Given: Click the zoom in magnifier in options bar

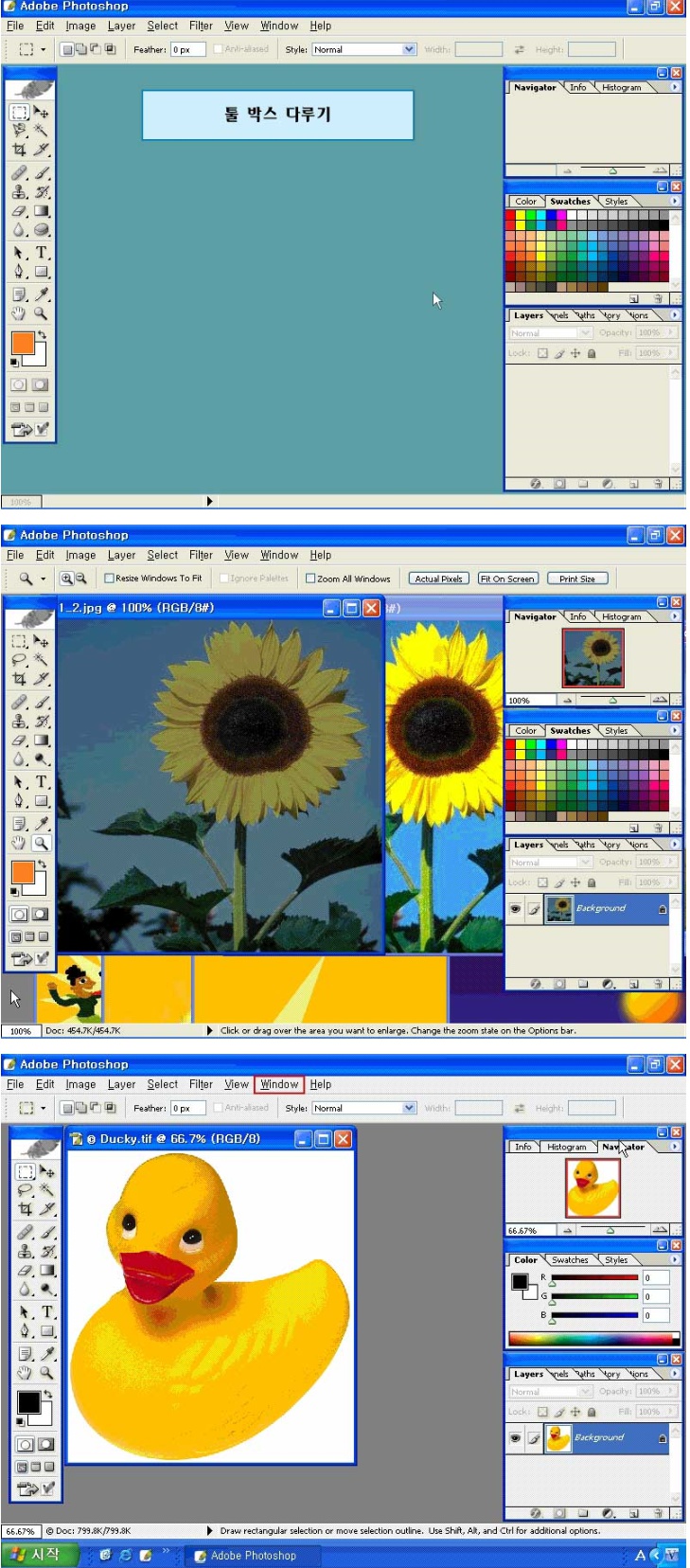Looking at the screenshot, I should pyautogui.click(x=67, y=579).
